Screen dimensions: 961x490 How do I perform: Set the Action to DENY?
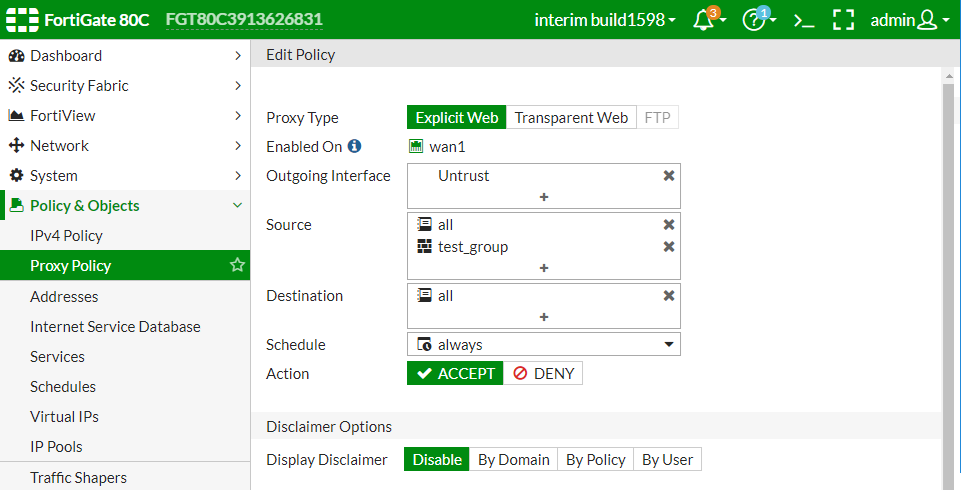point(543,373)
